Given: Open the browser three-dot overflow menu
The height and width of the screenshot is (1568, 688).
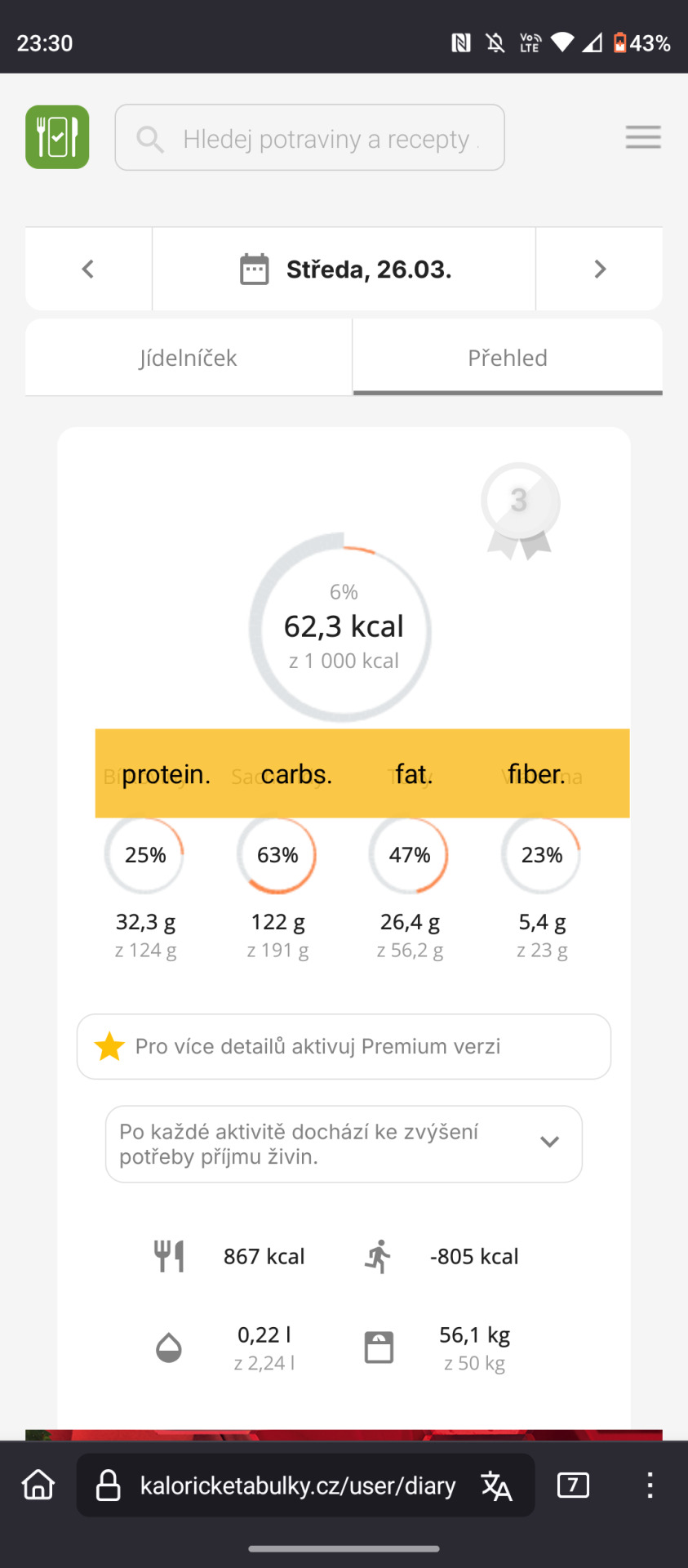Looking at the screenshot, I should pos(650,1485).
